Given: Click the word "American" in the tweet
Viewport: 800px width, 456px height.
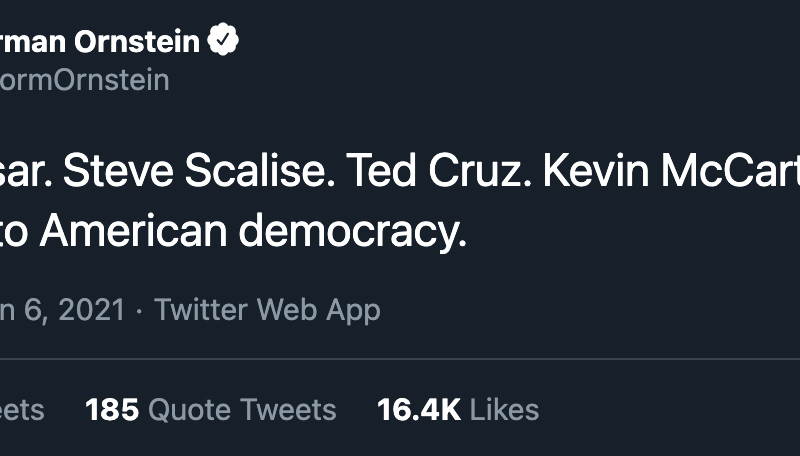Looking at the screenshot, I should (139, 232).
